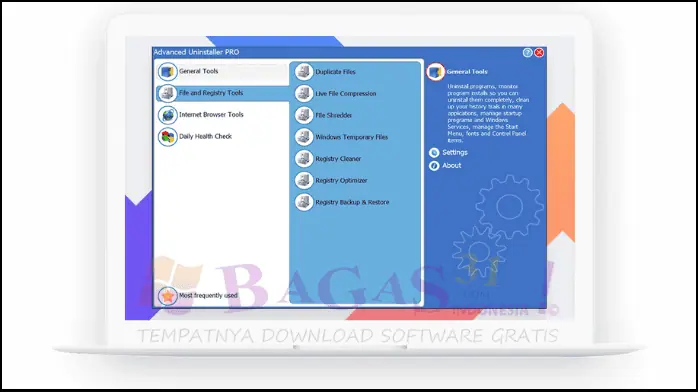Image resolution: width=698 pixels, height=392 pixels.
Task: Open File Shredder label
Action: tap(333, 115)
